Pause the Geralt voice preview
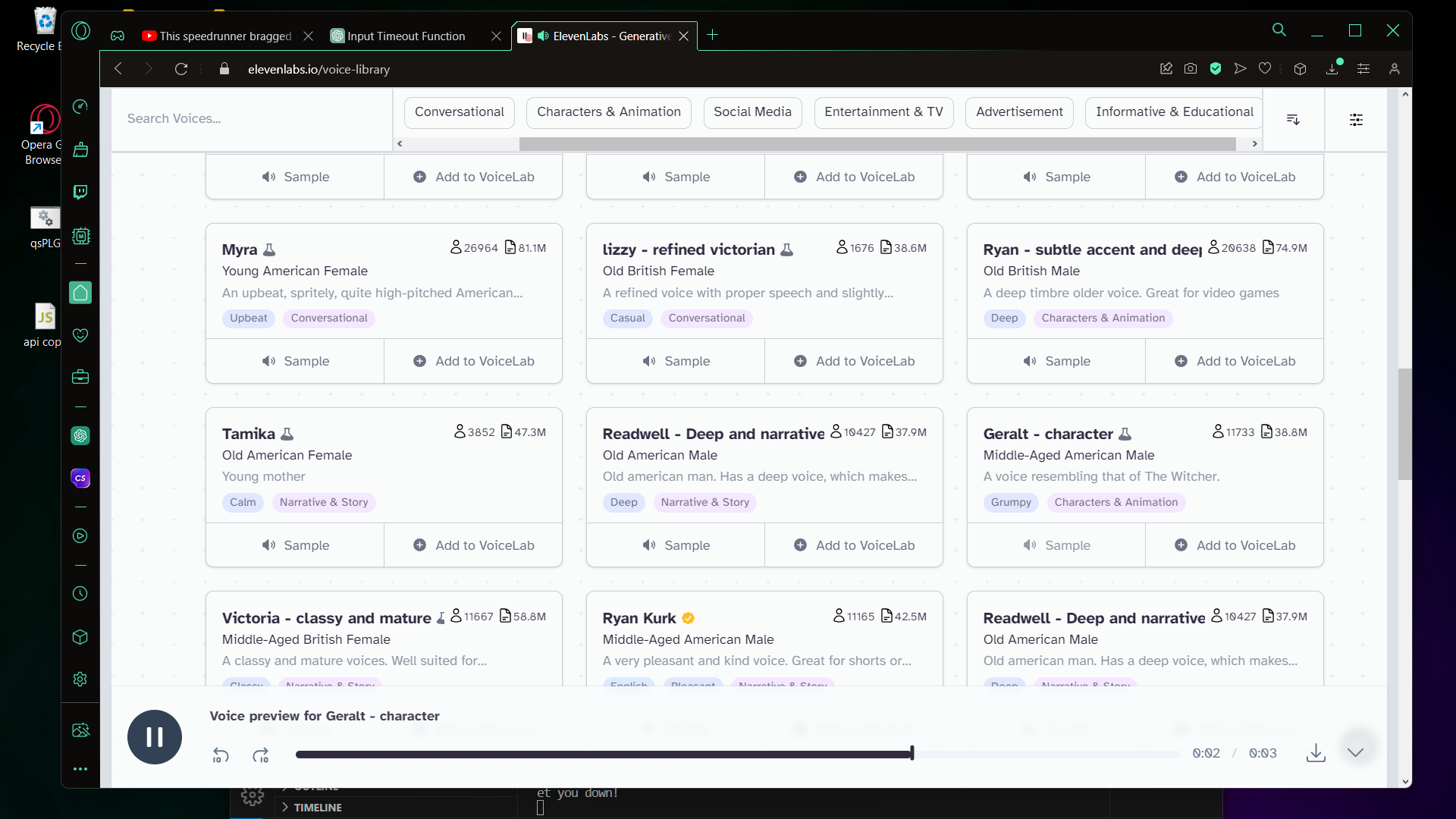This screenshot has width=1456, height=819. (155, 737)
